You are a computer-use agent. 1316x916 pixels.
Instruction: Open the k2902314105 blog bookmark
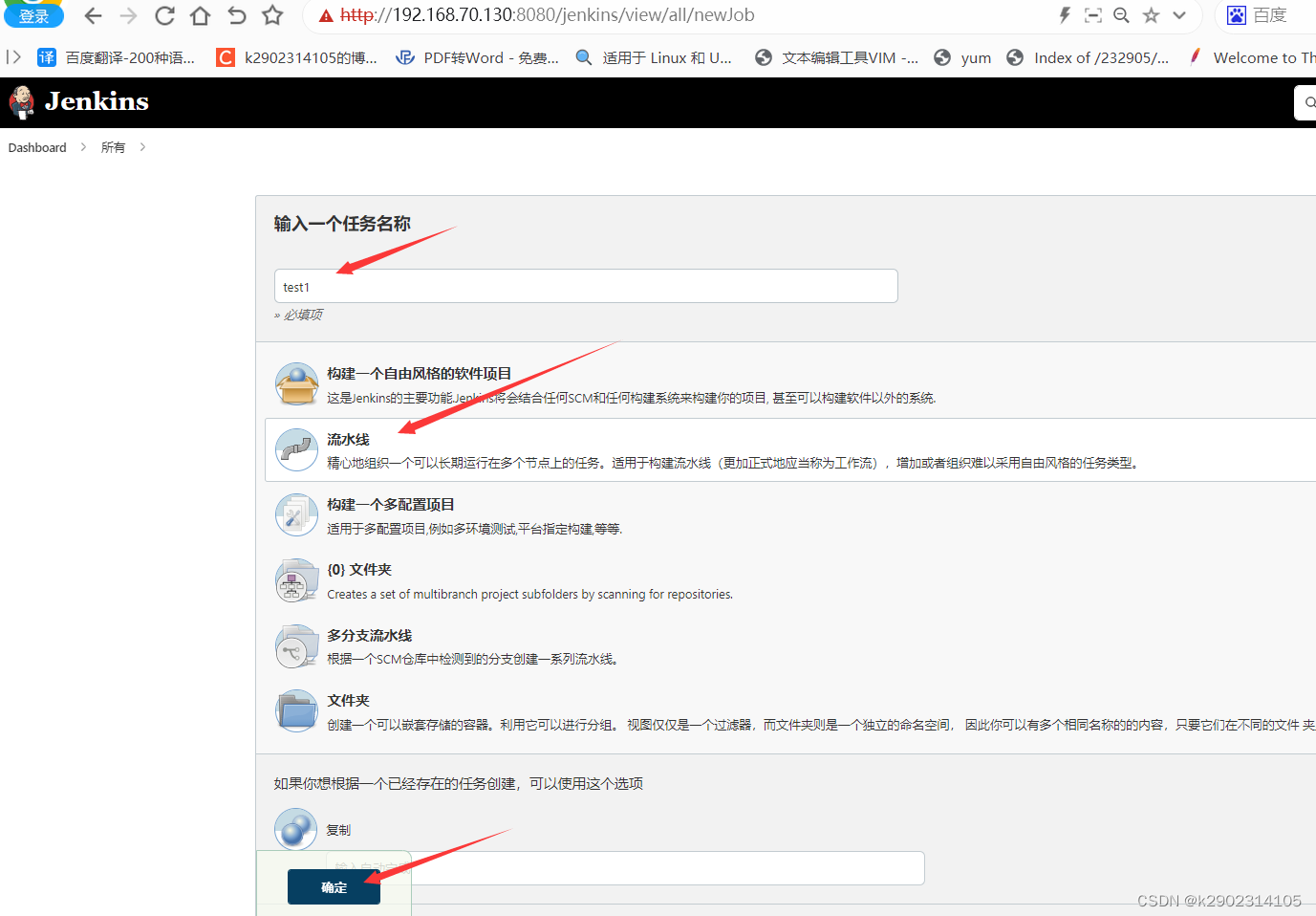(297, 57)
